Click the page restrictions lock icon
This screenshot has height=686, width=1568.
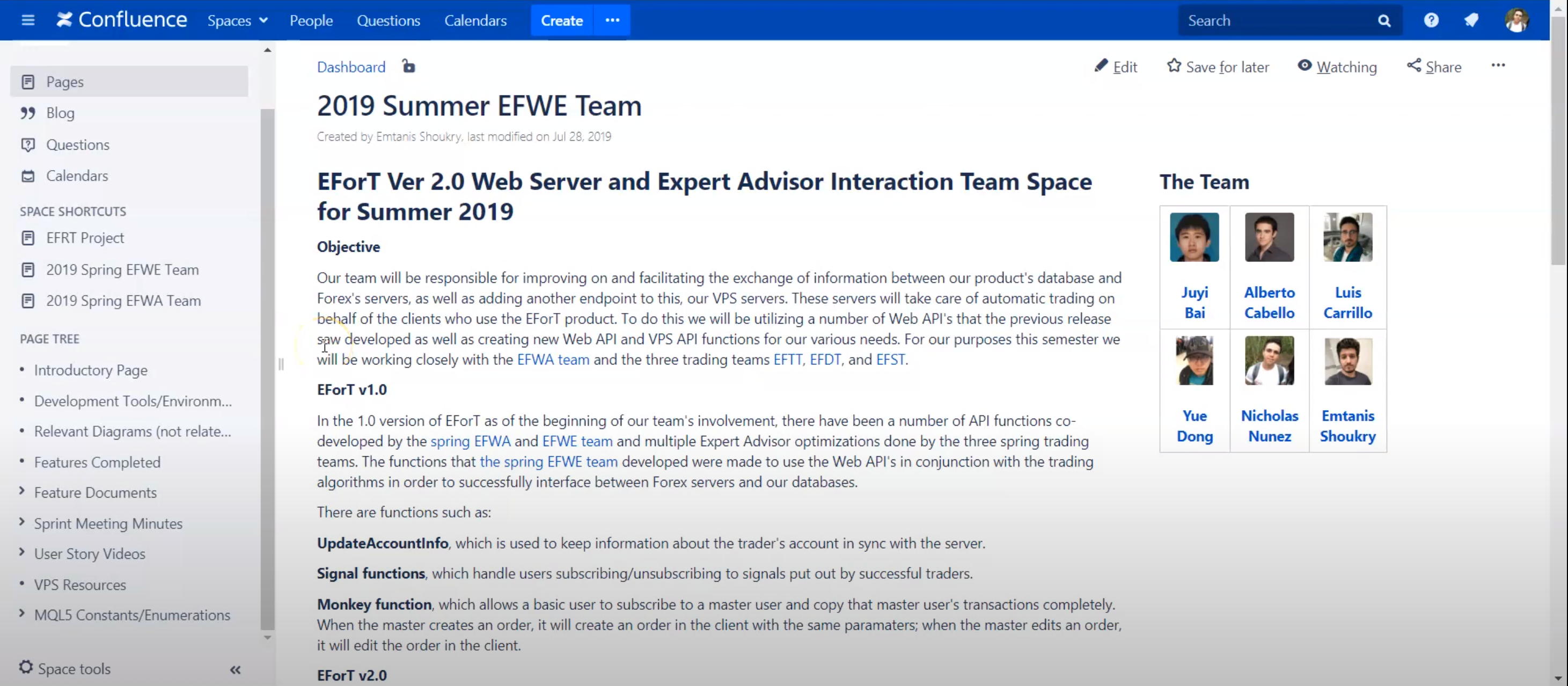408,67
